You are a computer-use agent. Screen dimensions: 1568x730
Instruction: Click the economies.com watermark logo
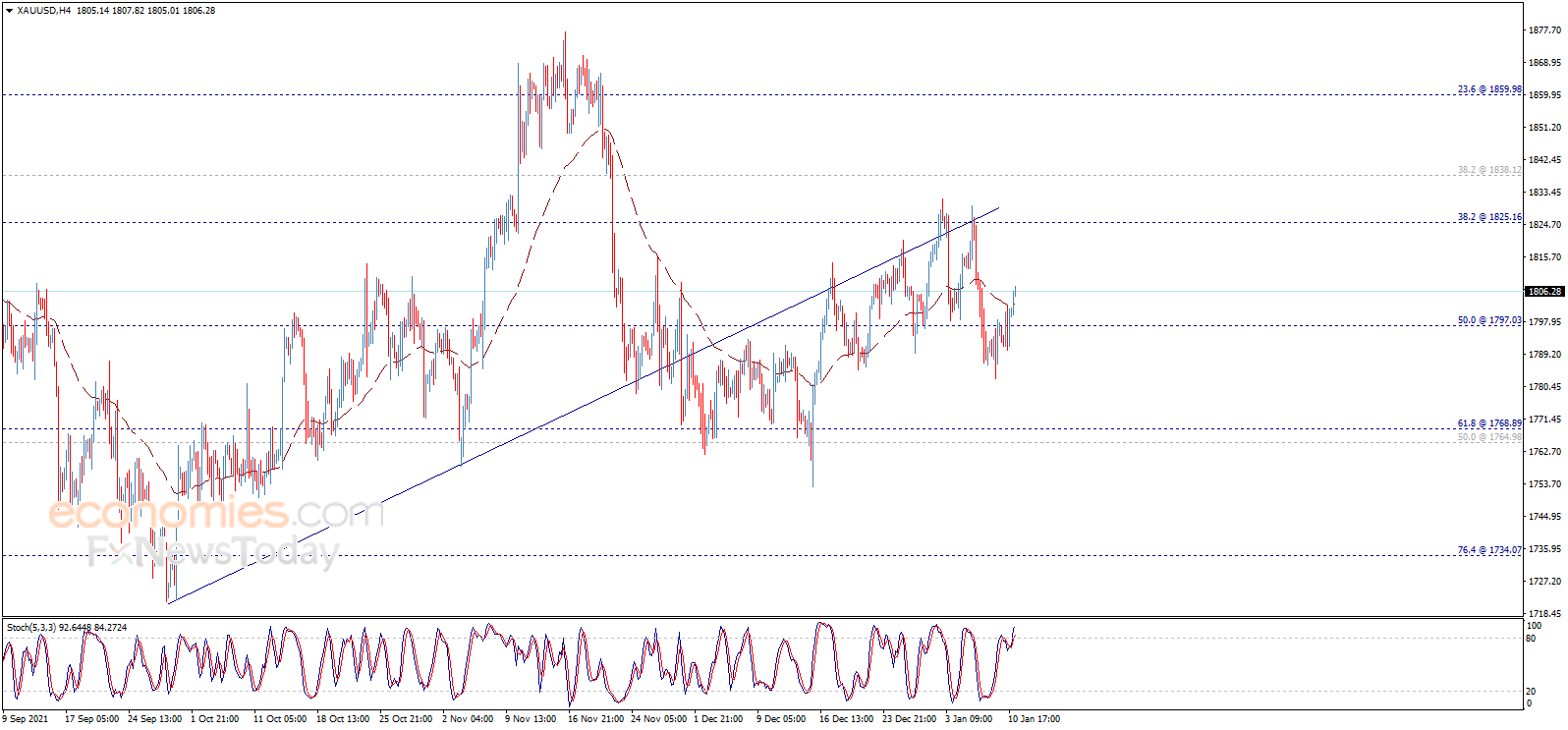point(216,513)
